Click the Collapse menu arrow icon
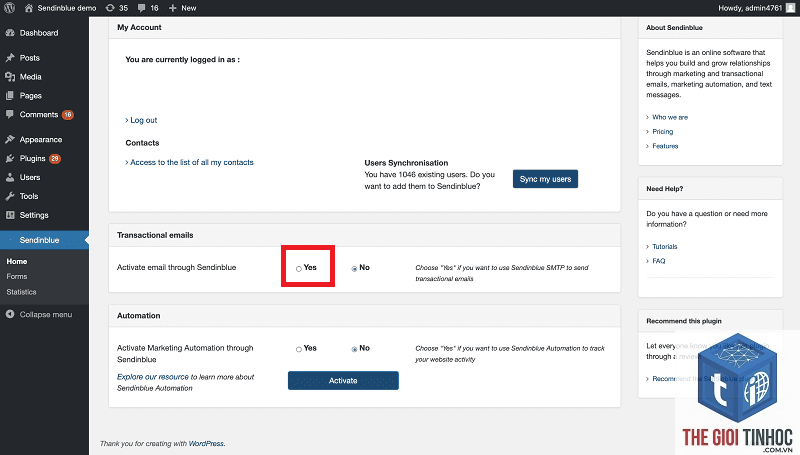The height and width of the screenshot is (455, 800). pyautogui.click(x=10, y=314)
